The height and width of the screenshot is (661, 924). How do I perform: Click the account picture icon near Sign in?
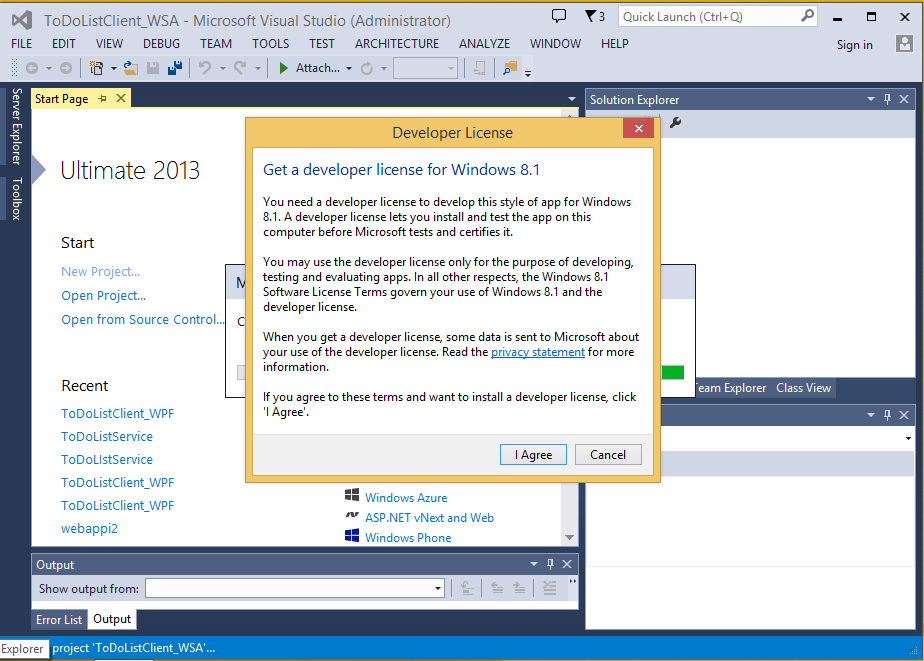(x=904, y=44)
